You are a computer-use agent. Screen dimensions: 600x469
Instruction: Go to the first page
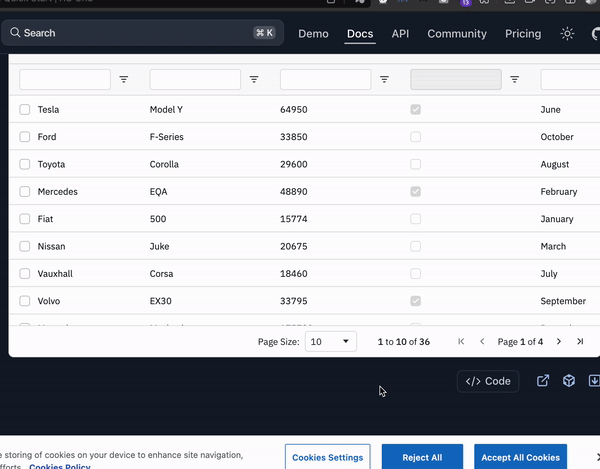pos(461,341)
